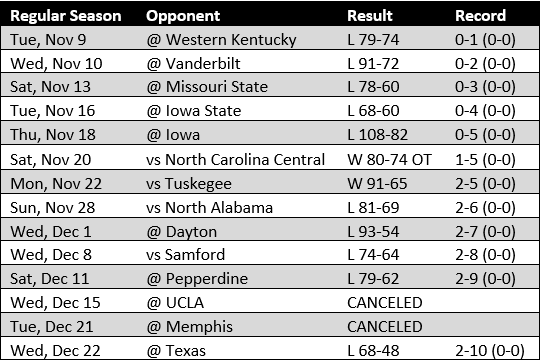
Task: Click the Record column header
Action: pyautogui.click(x=480, y=16)
